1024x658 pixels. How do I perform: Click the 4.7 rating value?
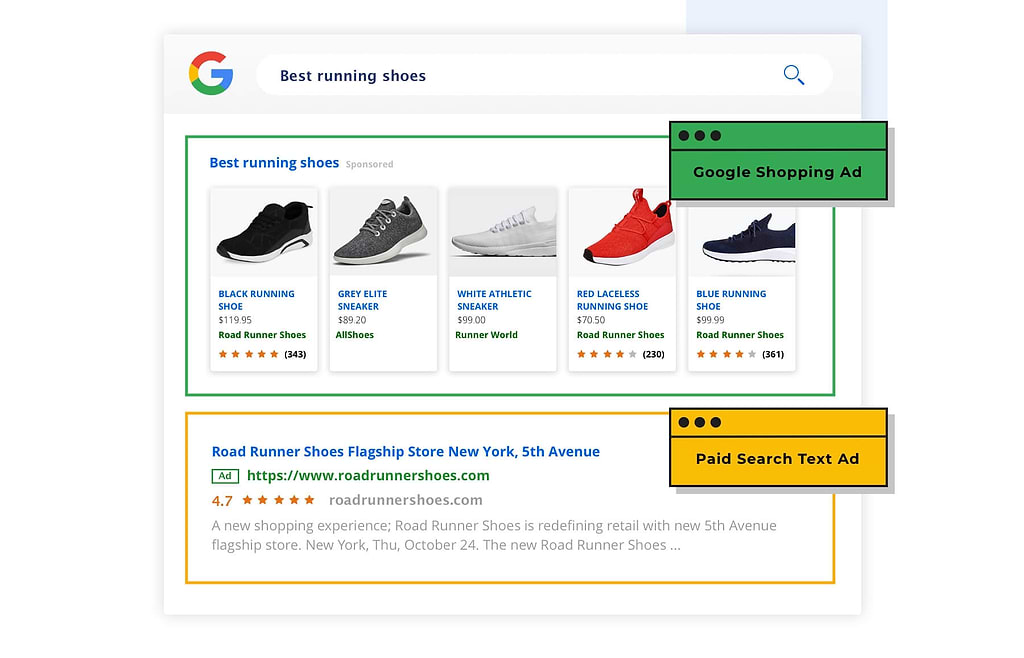pos(222,501)
